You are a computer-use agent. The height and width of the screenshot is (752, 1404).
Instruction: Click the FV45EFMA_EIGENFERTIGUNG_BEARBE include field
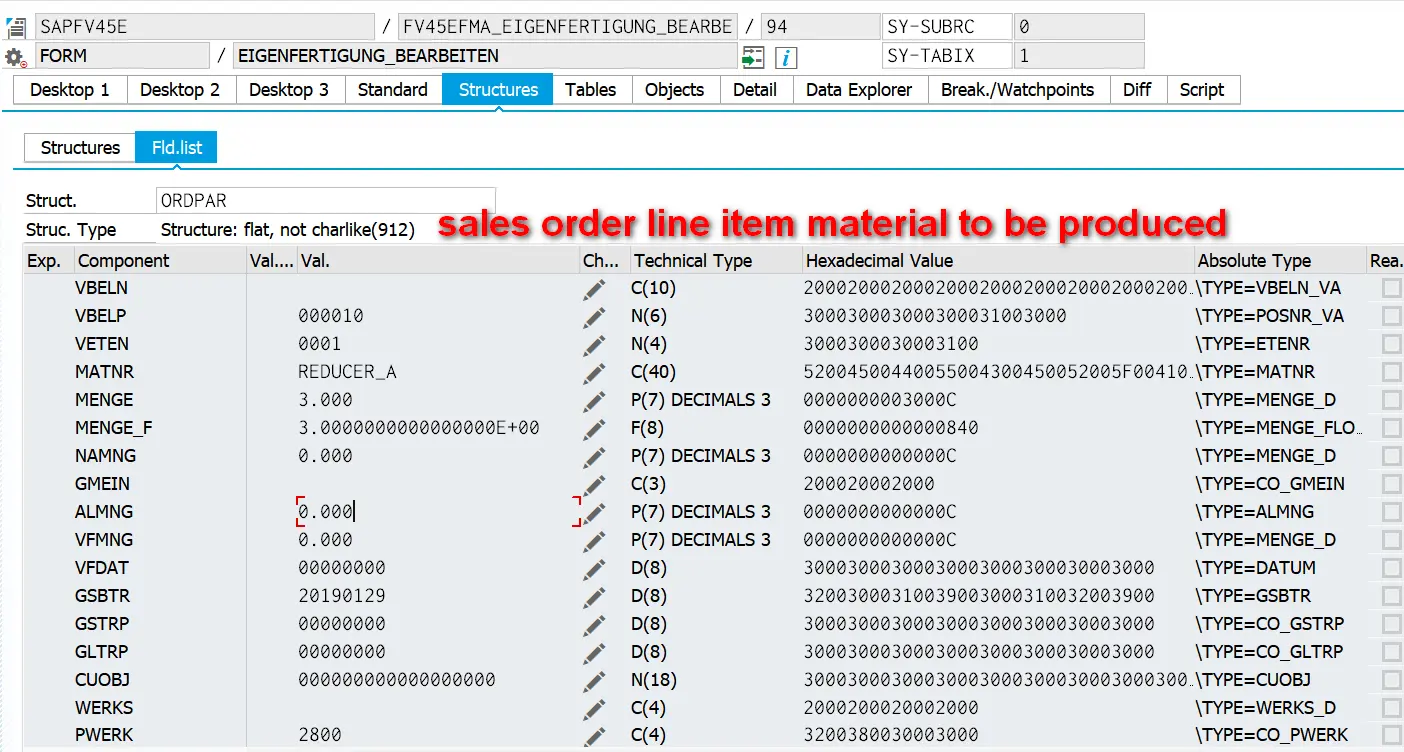568,27
